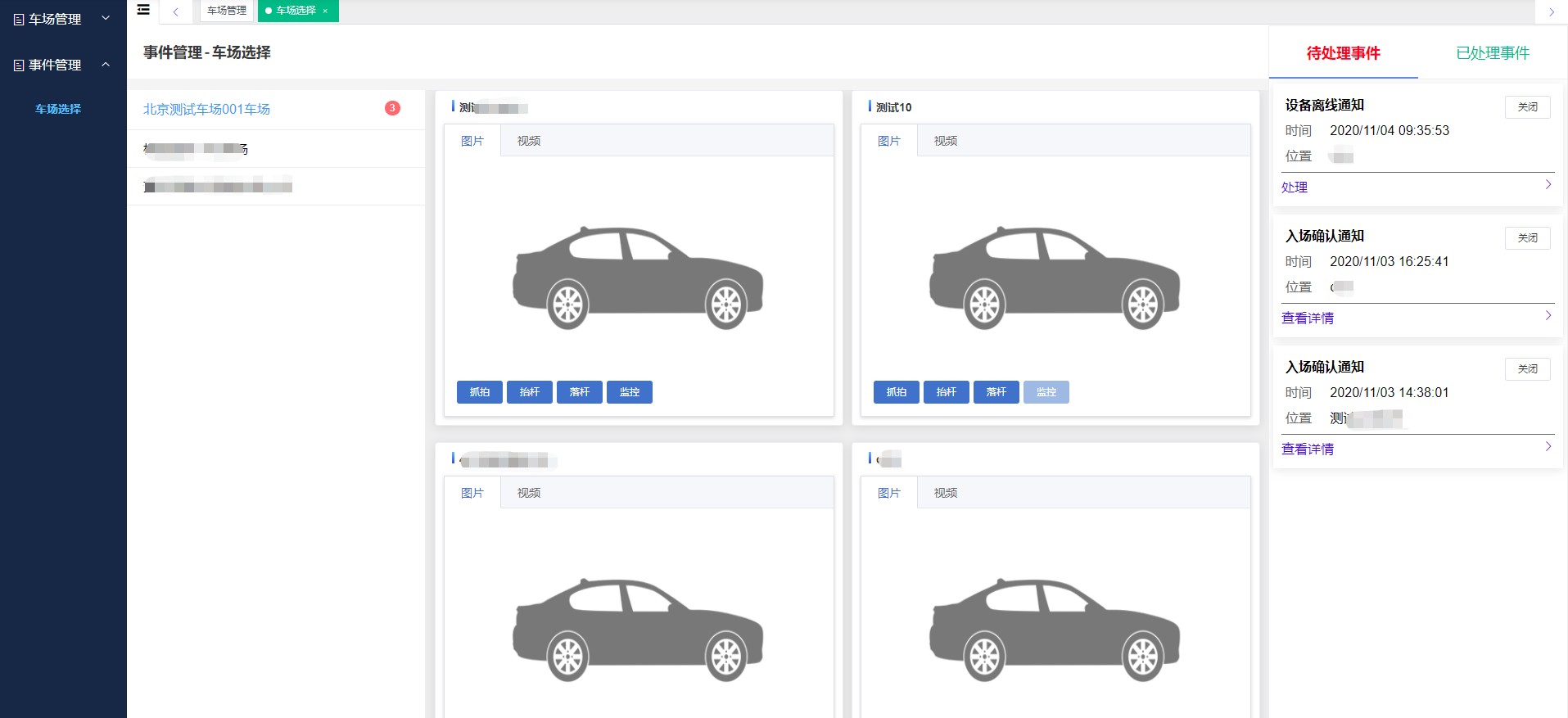Screen dimensions: 1568x718
Task: Click 车场选择 in left sidebar
Action: (58, 109)
